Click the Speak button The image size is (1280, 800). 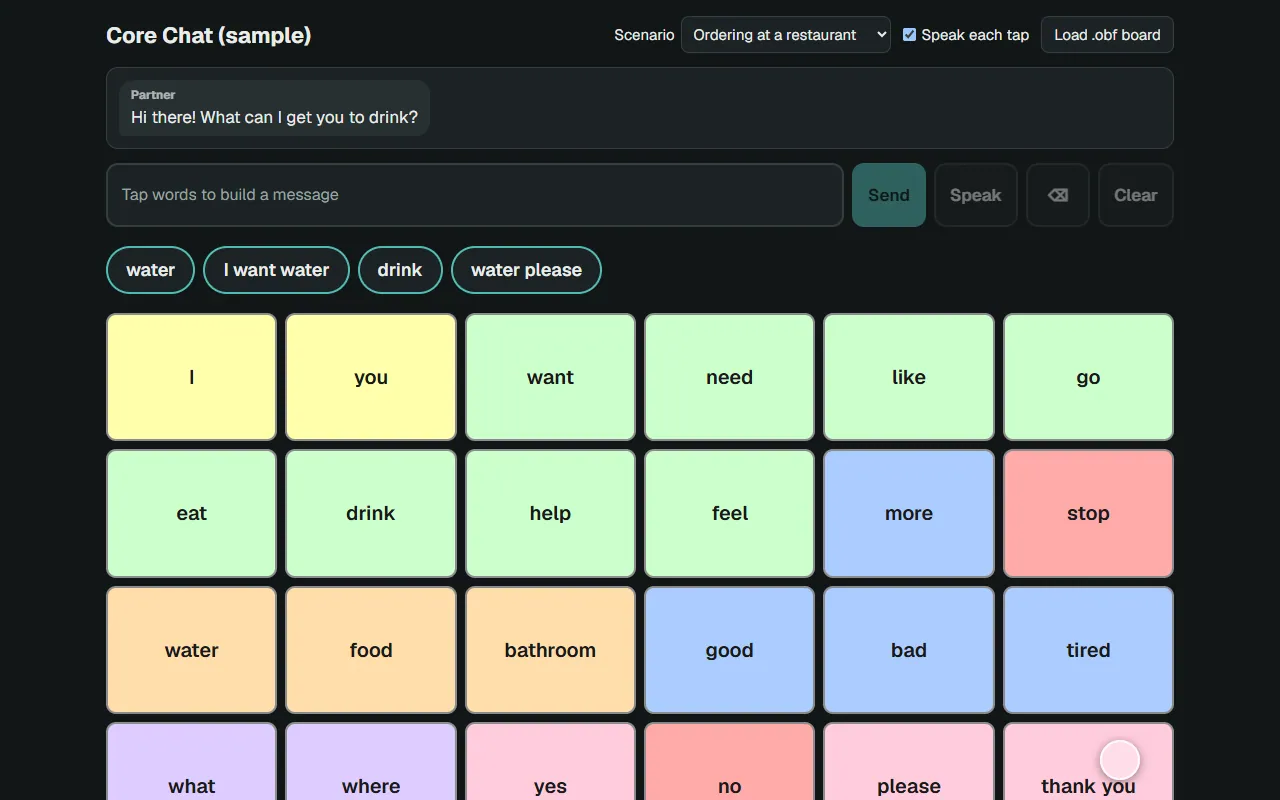click(x=975, y=195)
